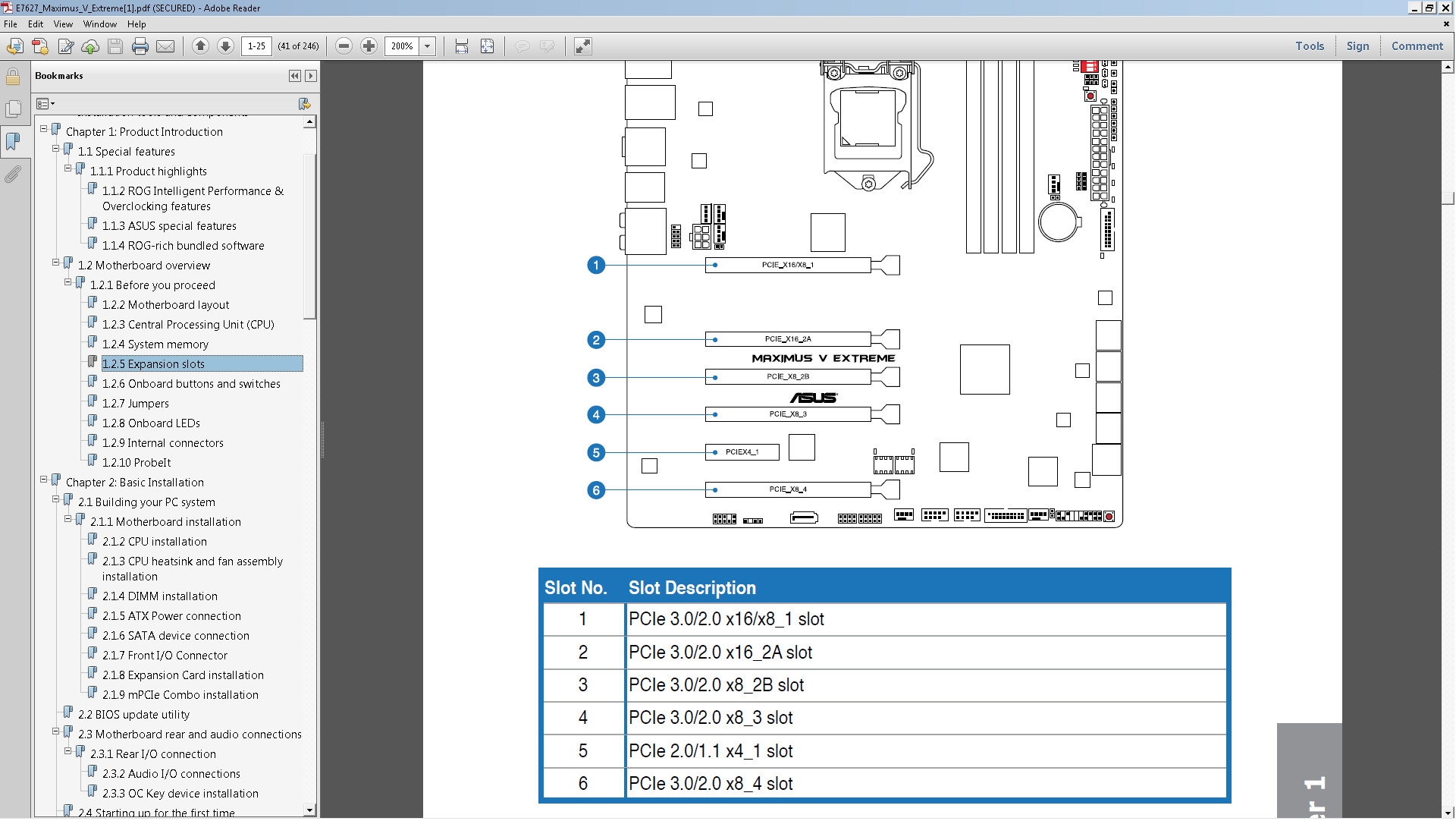Viewport: 1456px width, 821px height.
Task: Jump to 1.2.8 Onboard LEDs bookmark
Action: pyautogui.click(x=151, y=423)
